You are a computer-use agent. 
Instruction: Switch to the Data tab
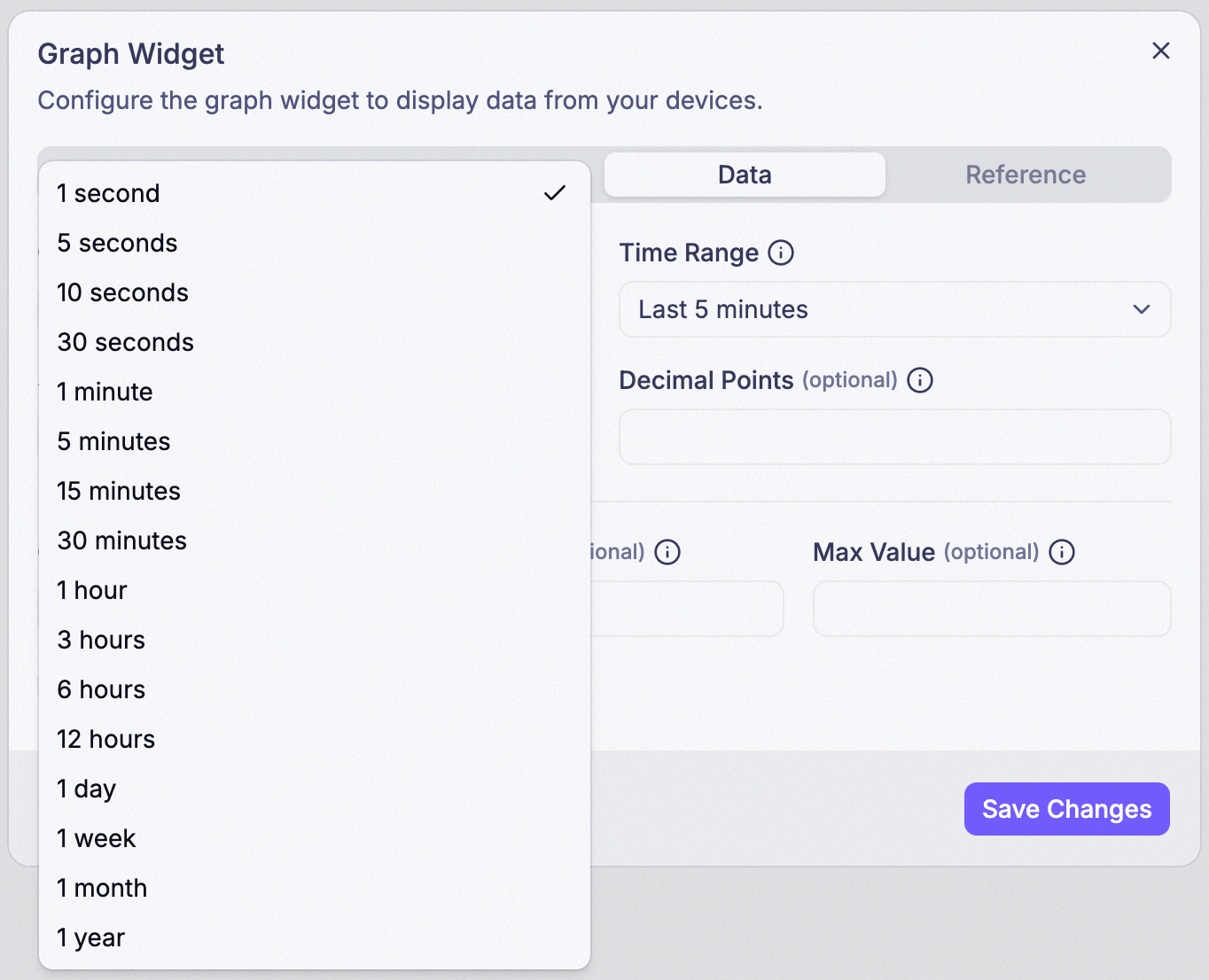(745, 175)
